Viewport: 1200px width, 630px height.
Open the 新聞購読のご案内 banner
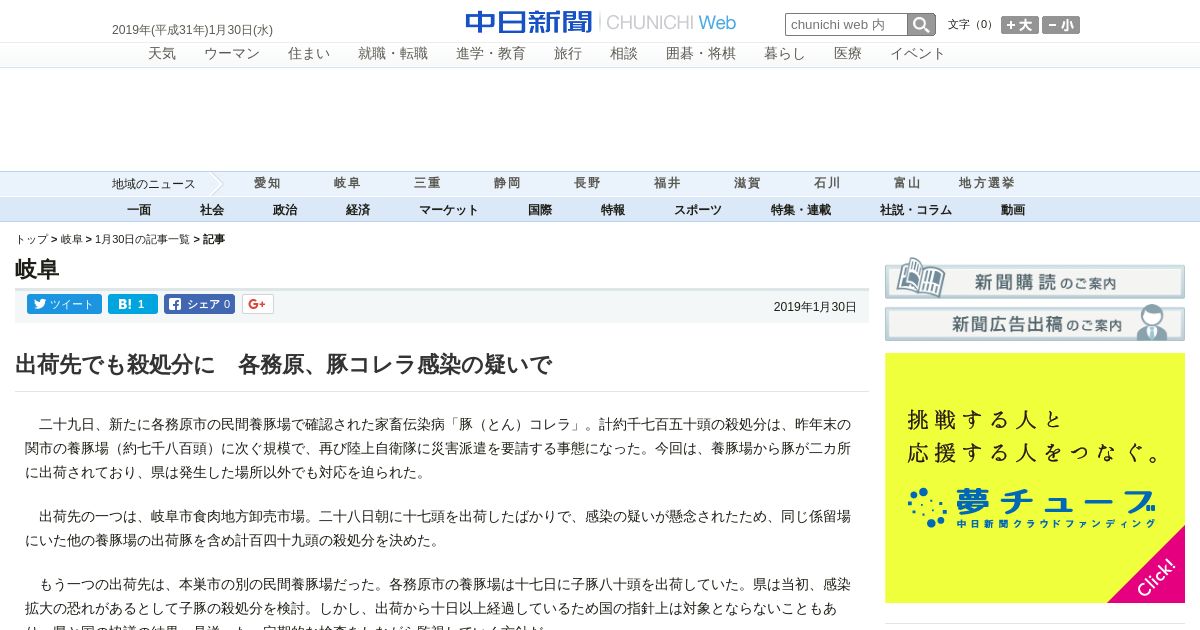click(1035, 278)
